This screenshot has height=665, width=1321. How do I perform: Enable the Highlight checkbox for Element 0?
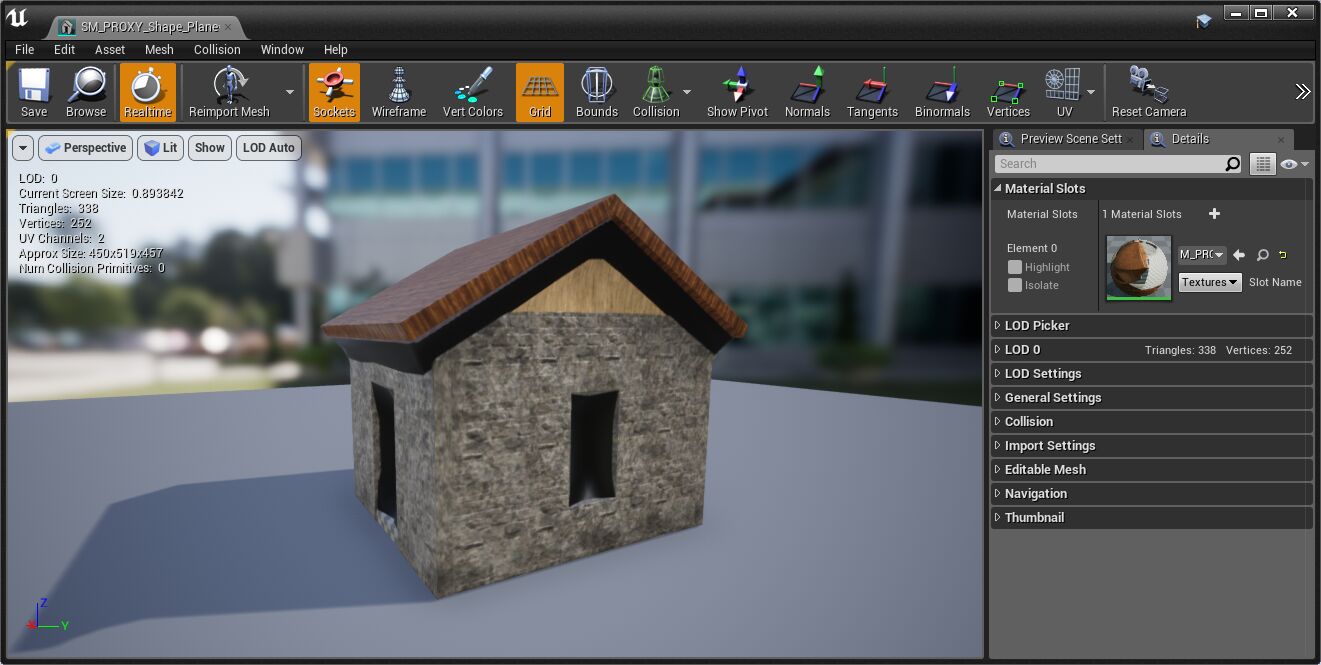click(x=1015, y=267)
